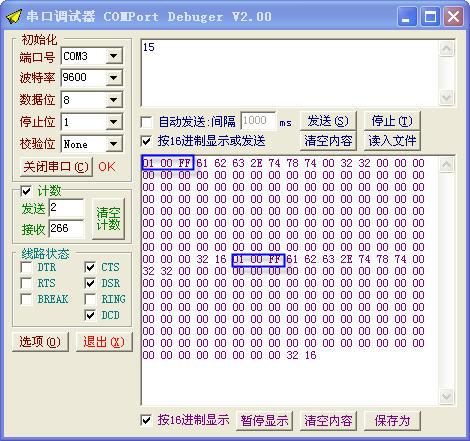Open the parity None dropdown
The image size is (470, 441).
(114, 144)
